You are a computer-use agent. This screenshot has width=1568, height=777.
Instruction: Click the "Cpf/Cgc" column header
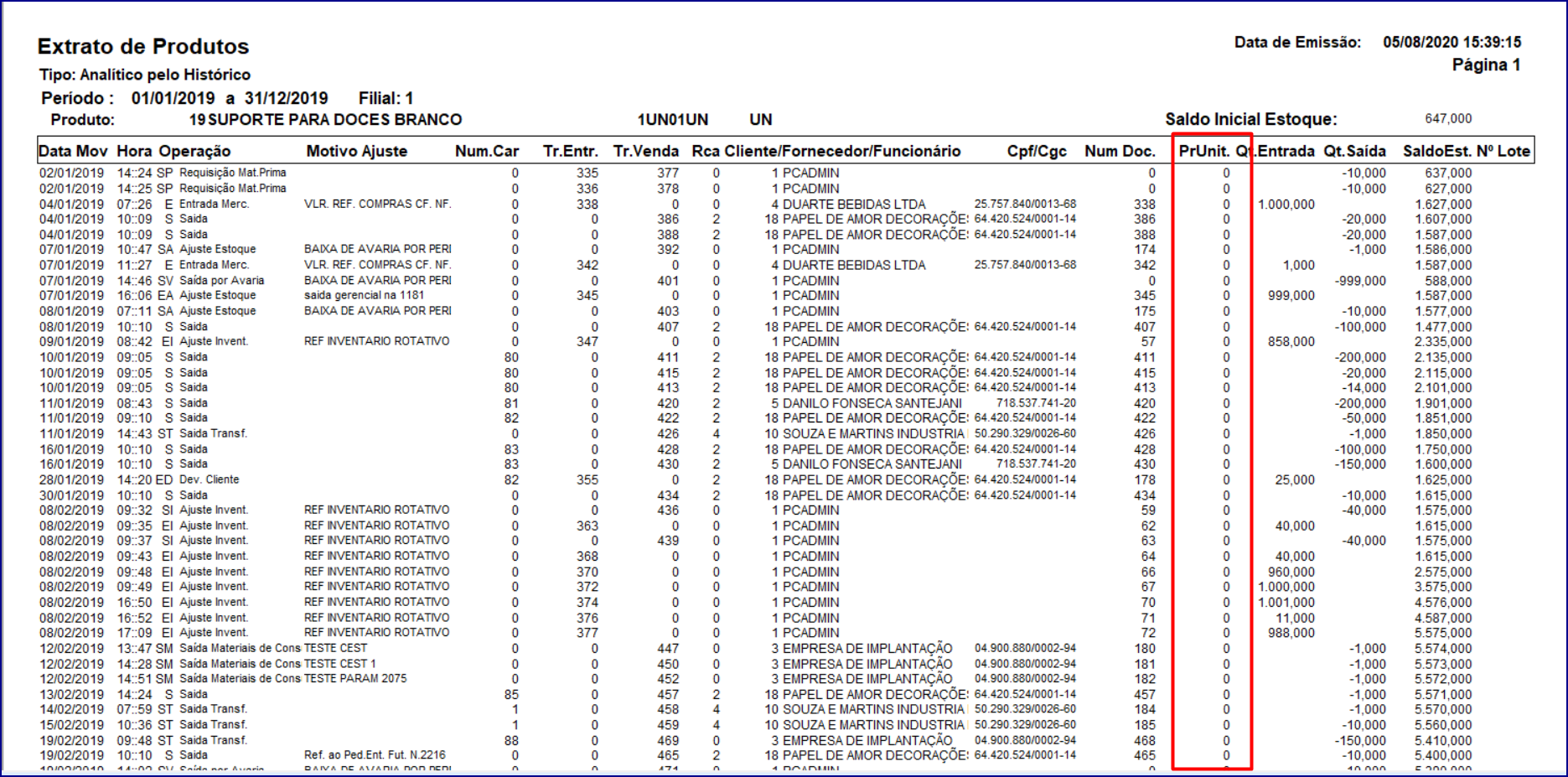tap(1037, 151)
